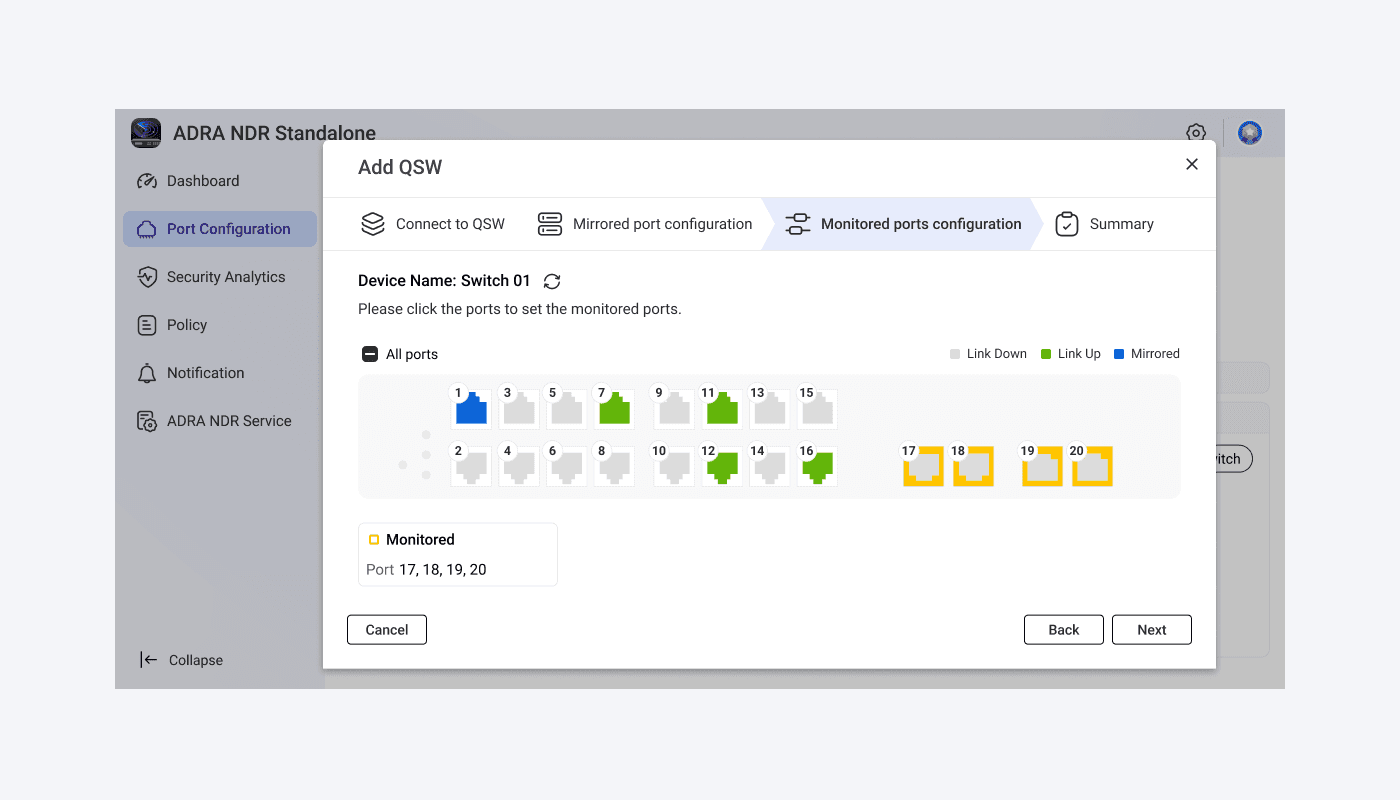Image resolution: width=1400 pixels, height=800 pixels.
Task: Open the user profile avatar
Action: (1250, 132)
